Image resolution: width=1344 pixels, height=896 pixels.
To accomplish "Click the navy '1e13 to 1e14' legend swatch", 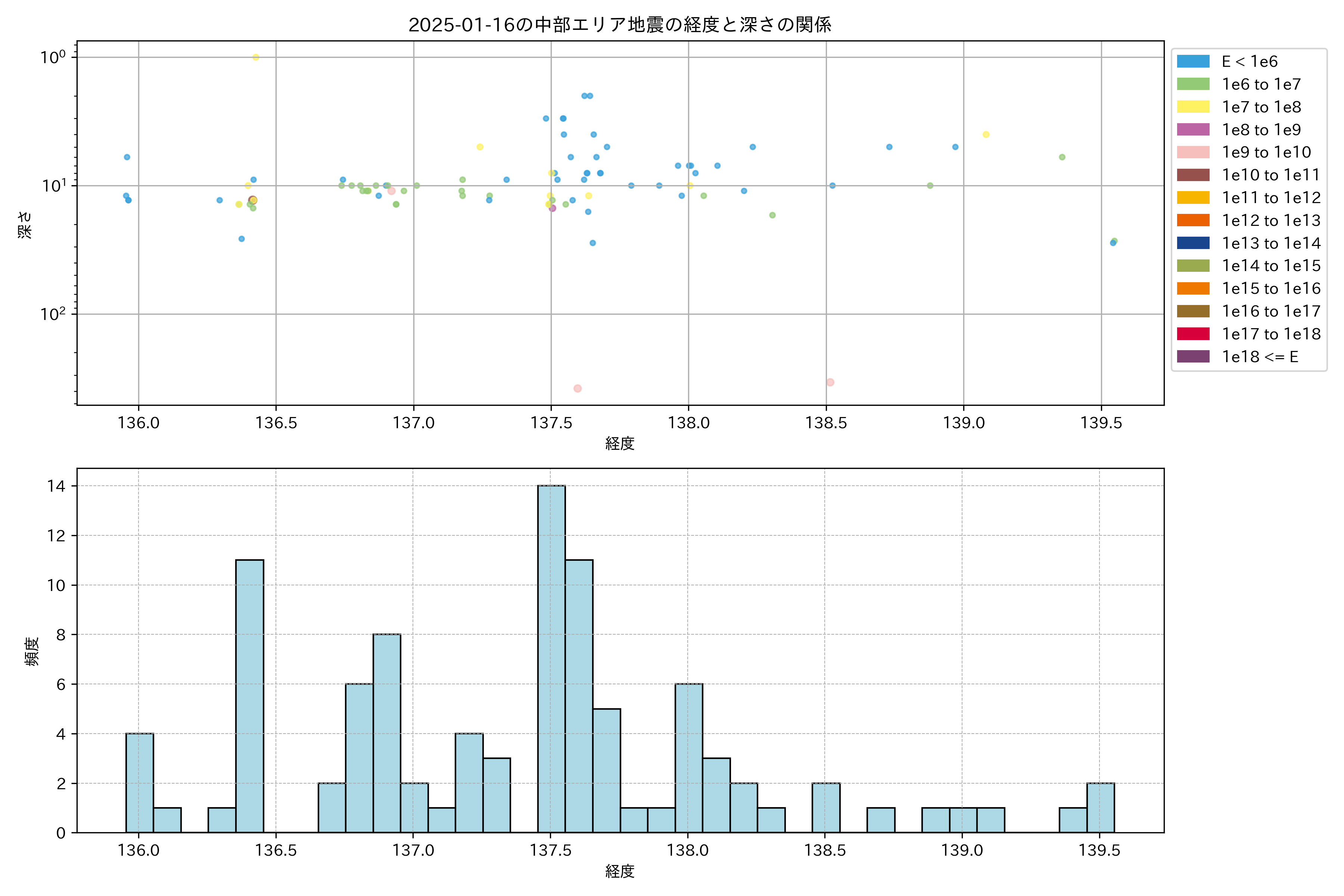I will click(1192, 243).
